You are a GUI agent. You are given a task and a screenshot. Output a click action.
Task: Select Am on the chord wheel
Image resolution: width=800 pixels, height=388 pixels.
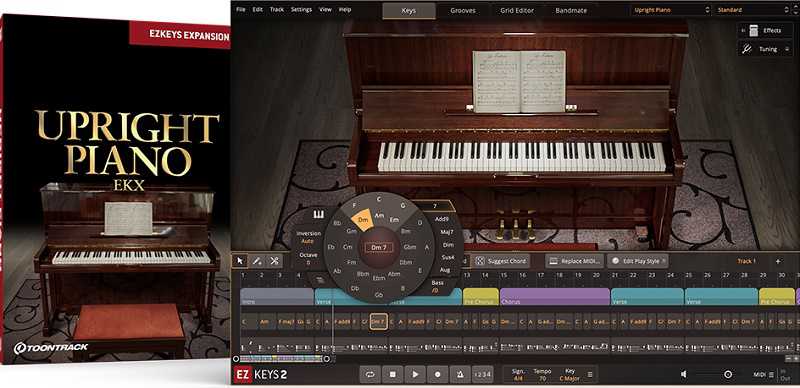380,215
